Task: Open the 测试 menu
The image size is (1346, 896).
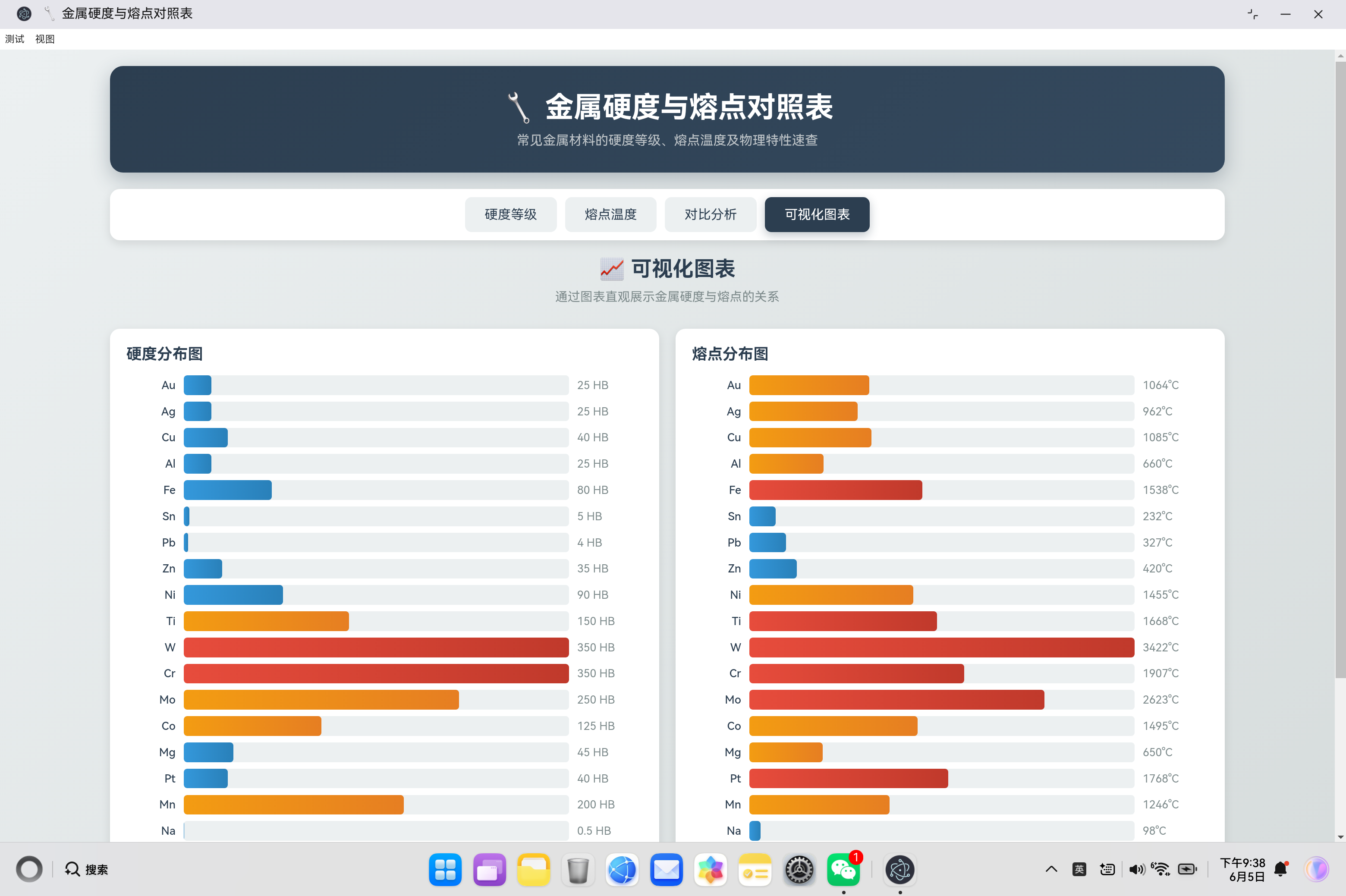Action: click(x=15, y=39)
